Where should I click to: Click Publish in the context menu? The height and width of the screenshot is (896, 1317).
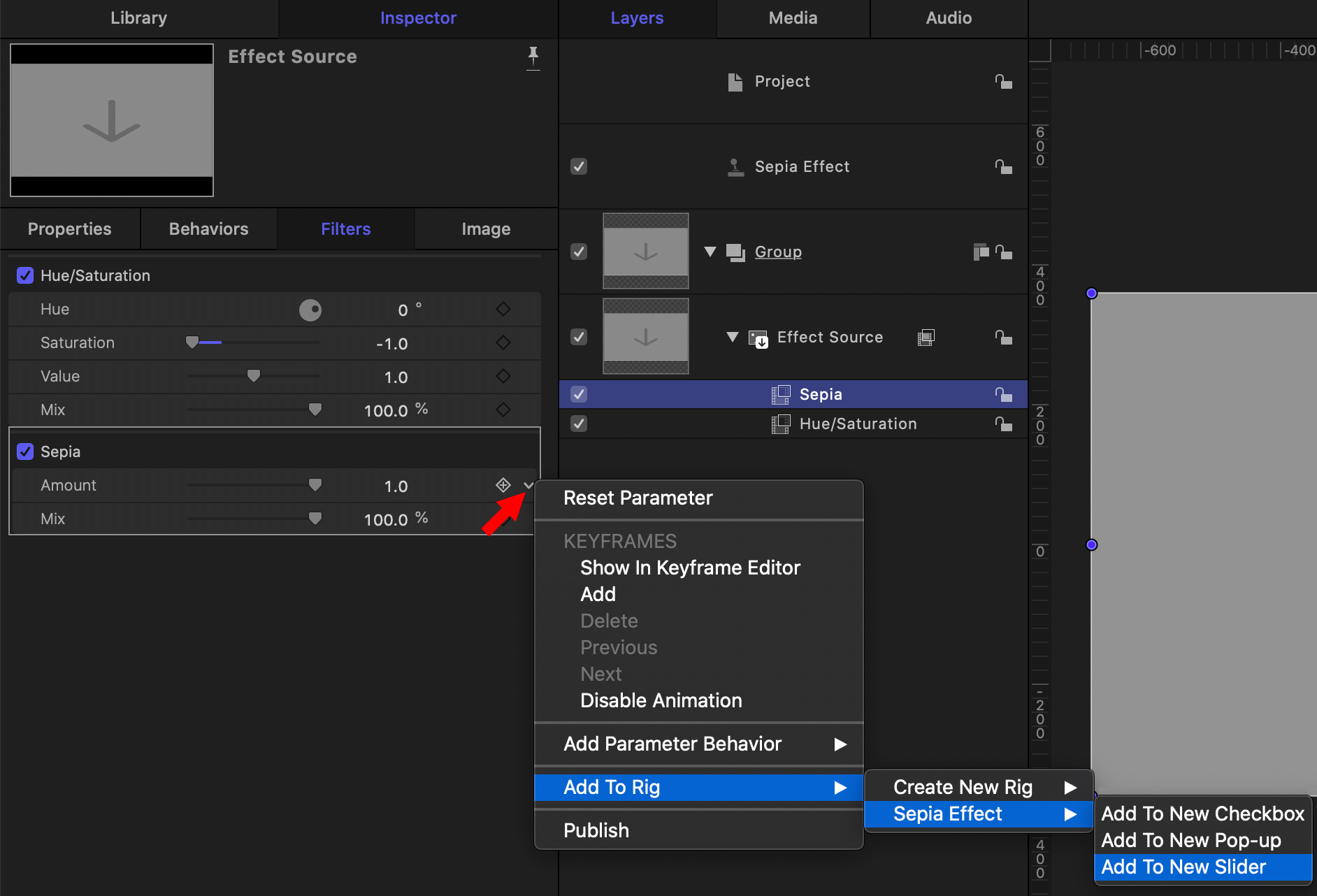click(x=596, y=830)
